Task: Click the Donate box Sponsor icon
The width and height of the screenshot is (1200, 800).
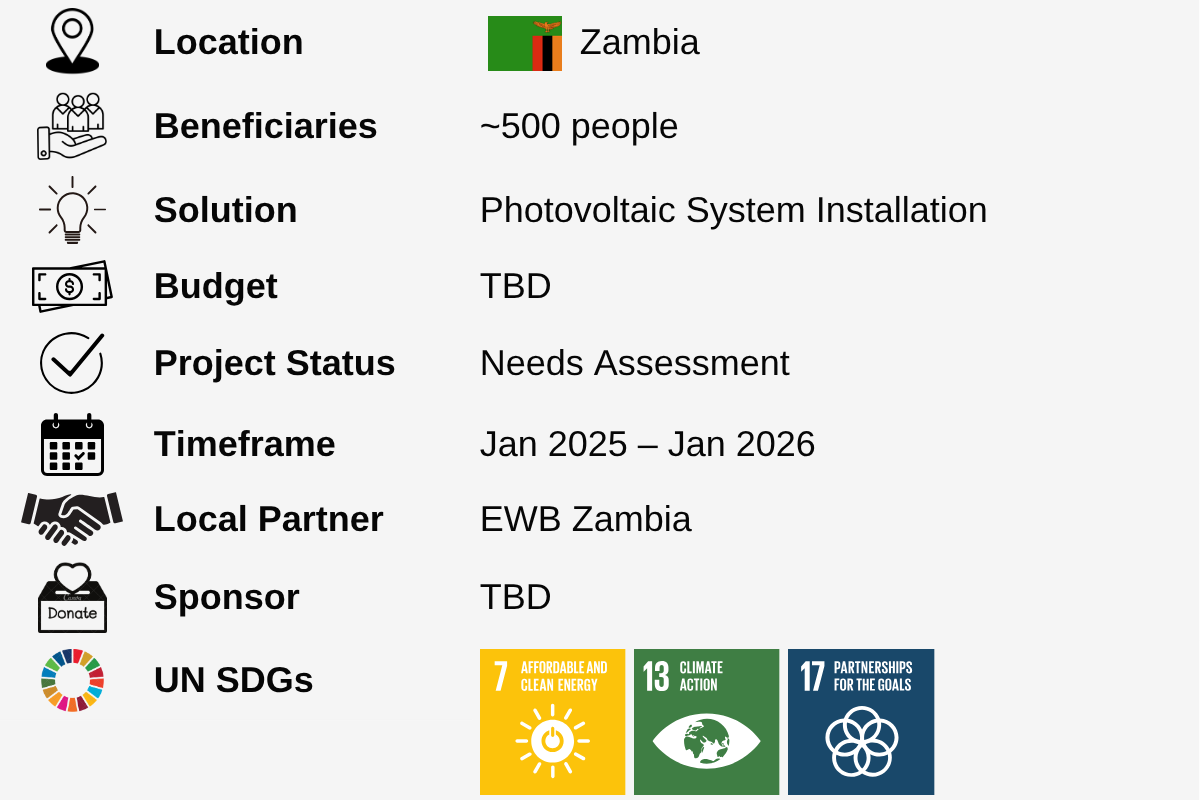Action: [72, 597]
